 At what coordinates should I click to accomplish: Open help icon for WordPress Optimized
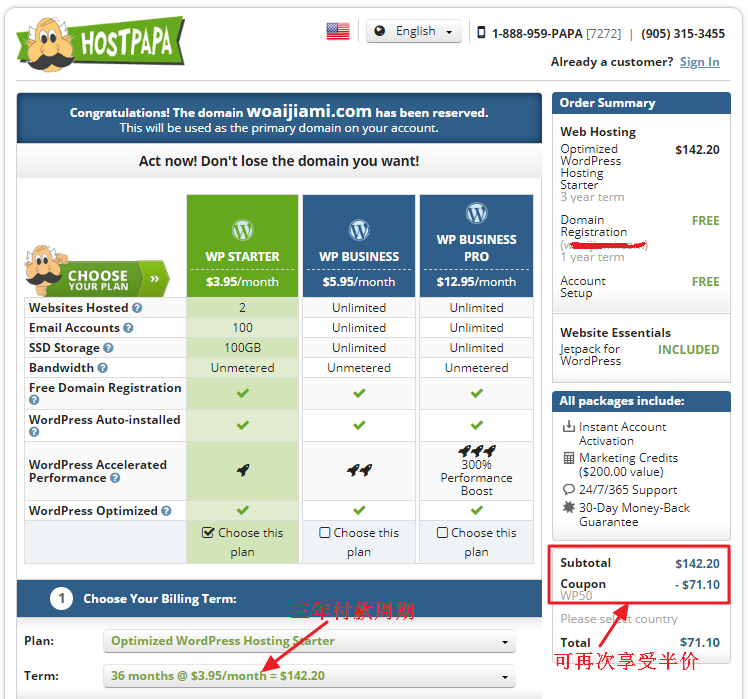(166, 511)
